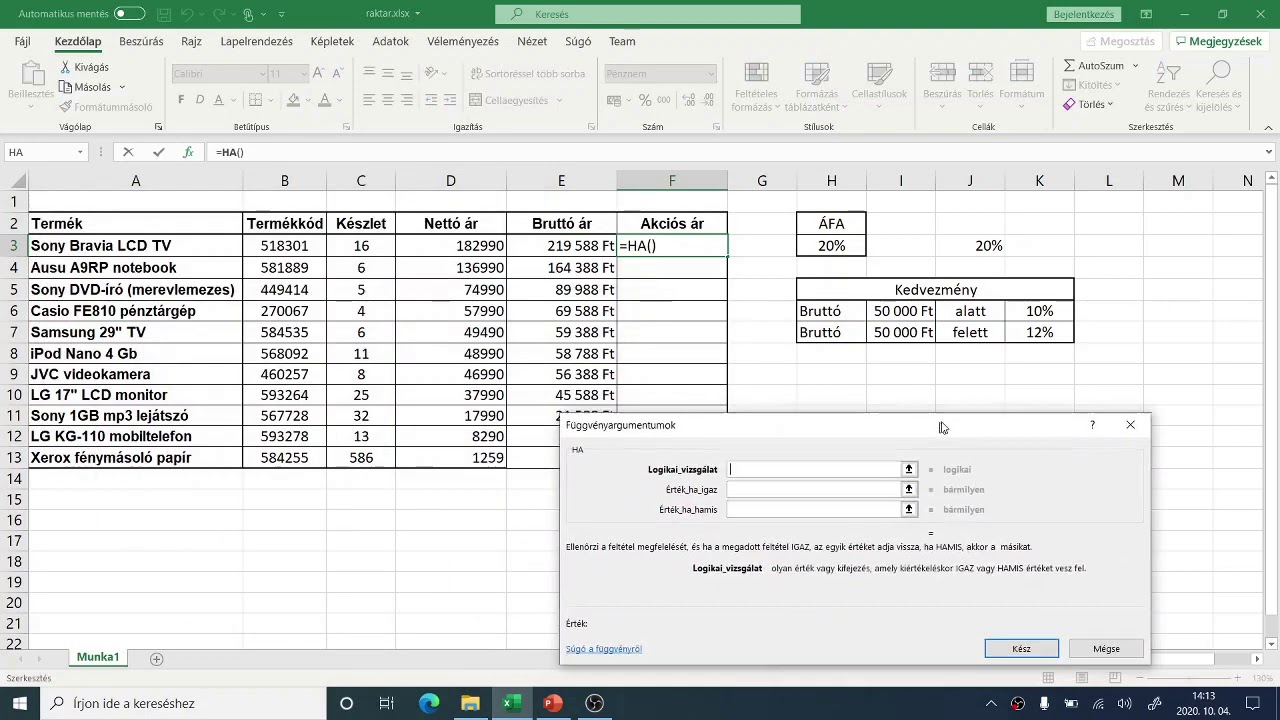The image size is (1280, 720).
Task: Click the align text right icon
Action: pos(406,100)
